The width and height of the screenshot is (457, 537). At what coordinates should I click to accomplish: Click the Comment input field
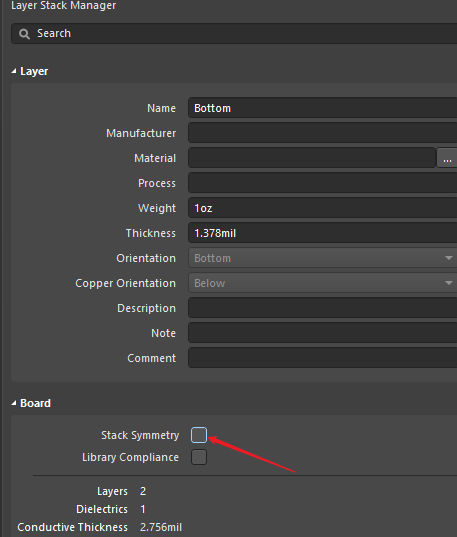point(322,358)
